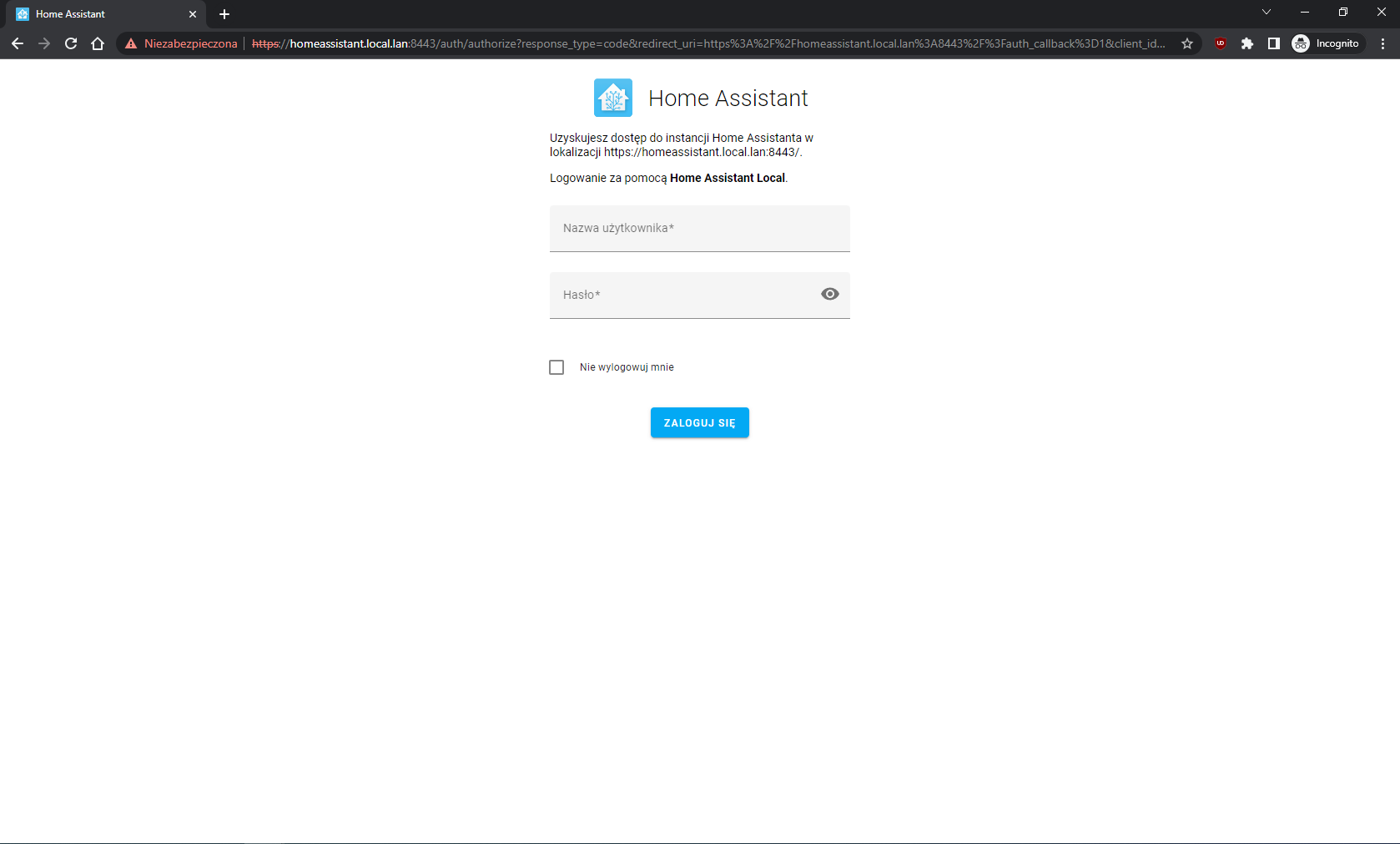Focus the Hasło password field

coord(700,296)
